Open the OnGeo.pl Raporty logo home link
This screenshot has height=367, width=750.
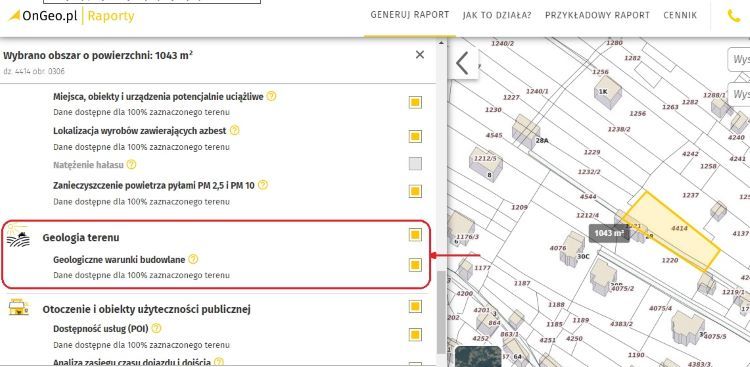pyautogui.click(x=71, y=16)
